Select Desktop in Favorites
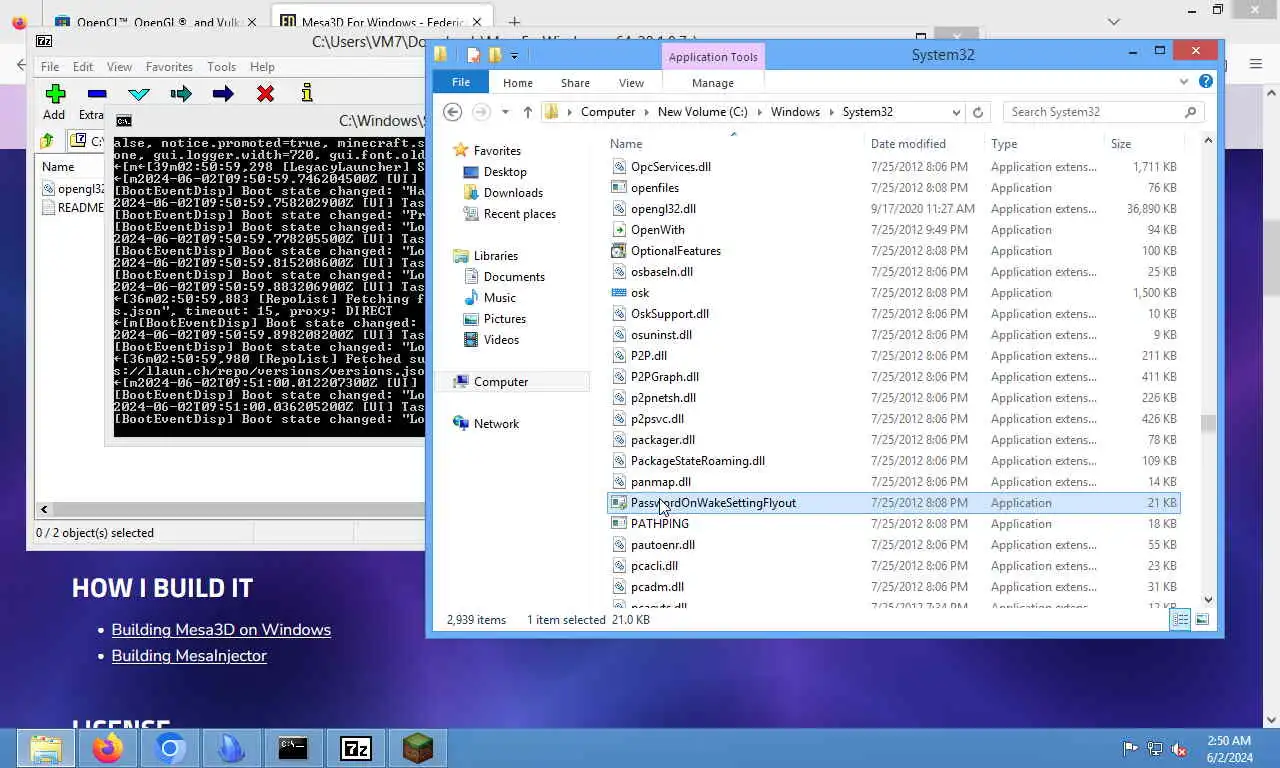 (505, 172)
